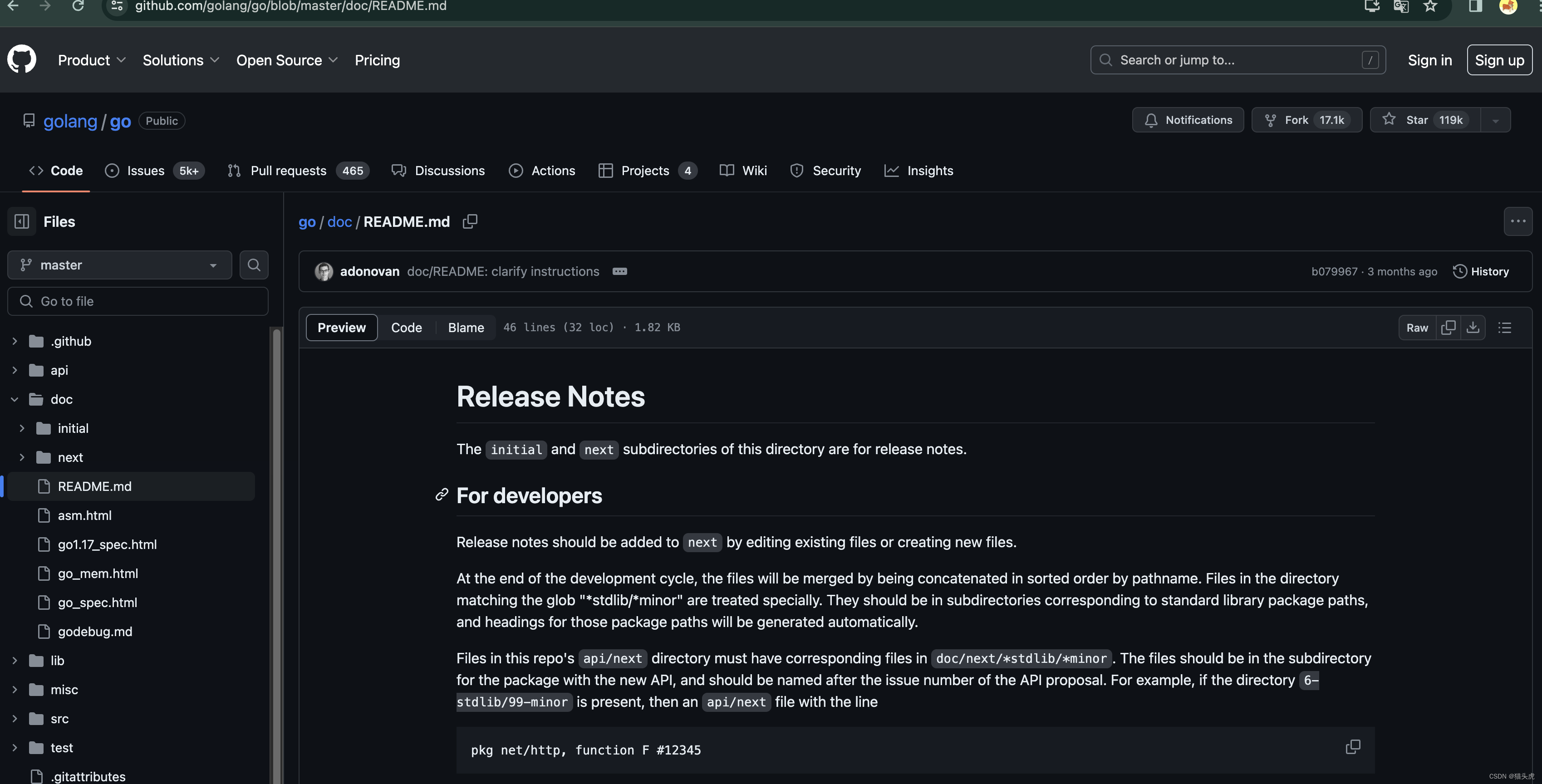The height and width of the screenshot is (784, 1542).
Task: Open the Issues tab
Action: [154, 171]
